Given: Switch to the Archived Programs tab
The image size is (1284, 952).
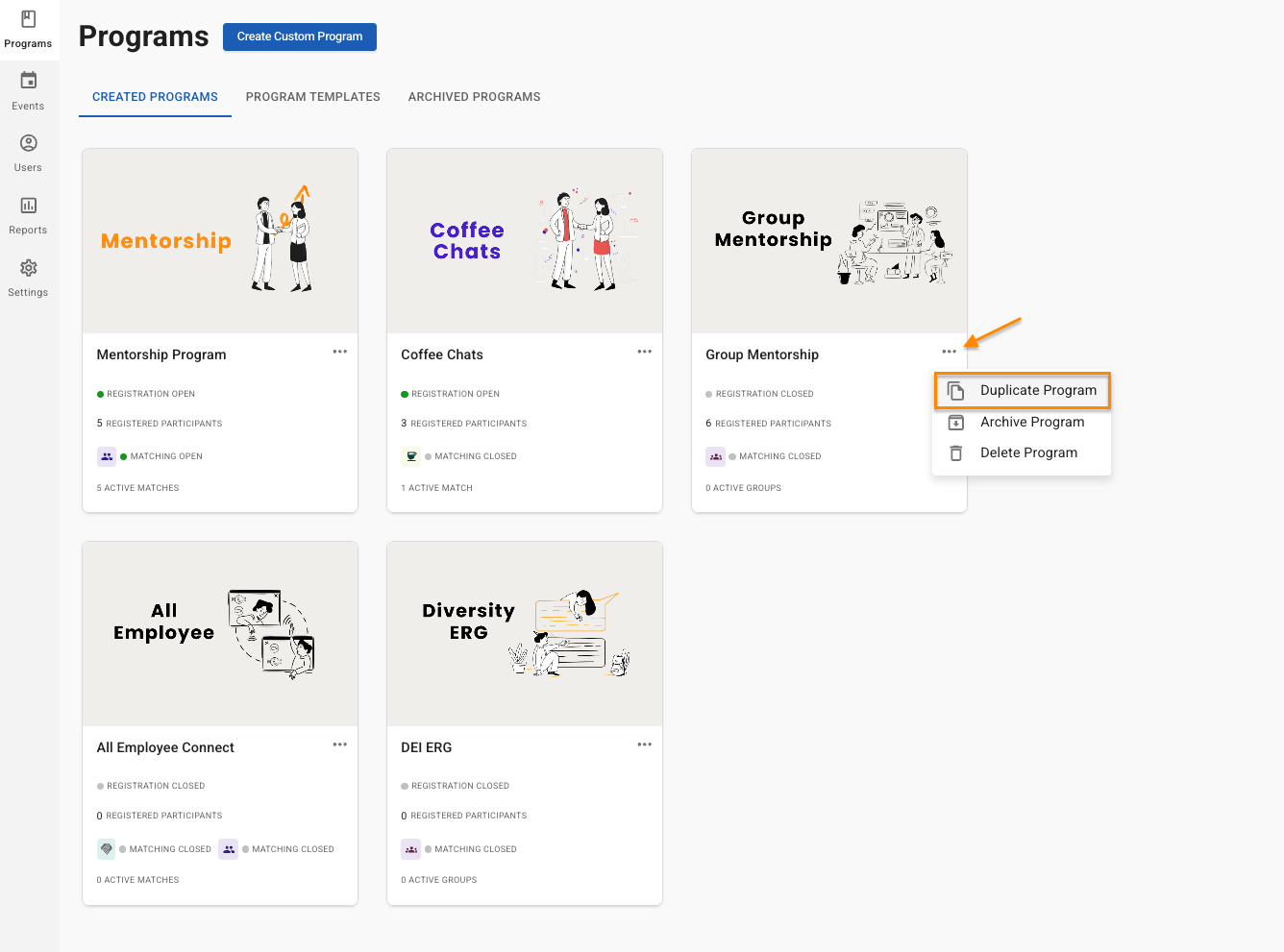Looking at the screenshot, I should [x=474, y=97].
